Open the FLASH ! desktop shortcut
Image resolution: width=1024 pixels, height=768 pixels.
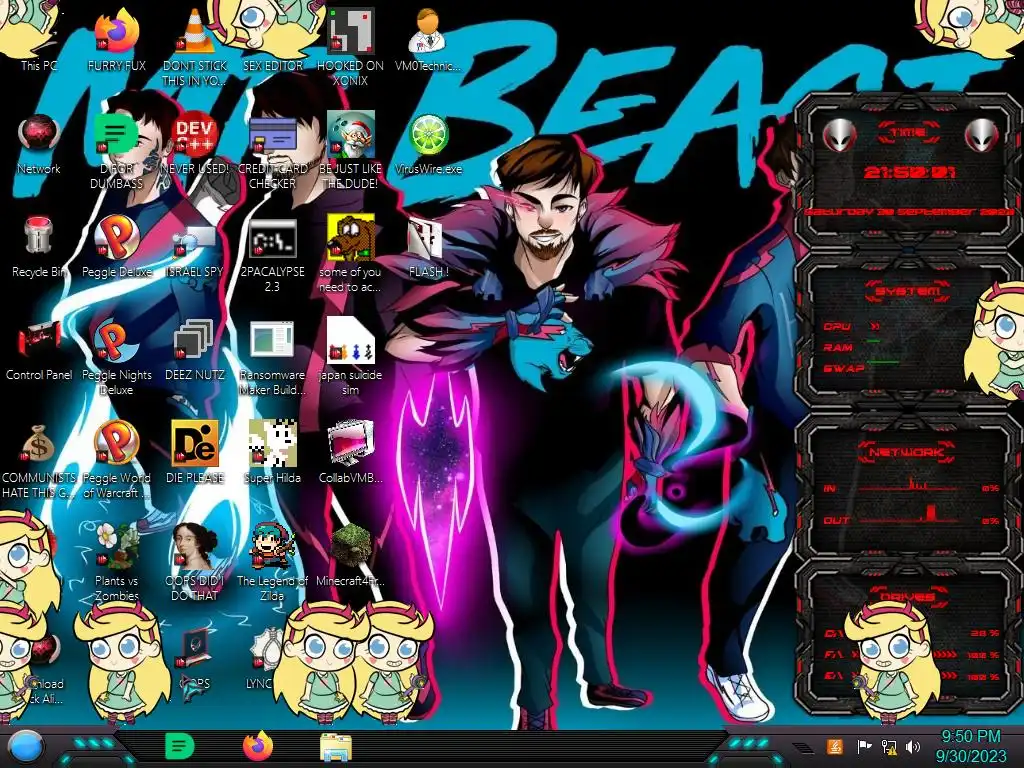pos(428,247)
